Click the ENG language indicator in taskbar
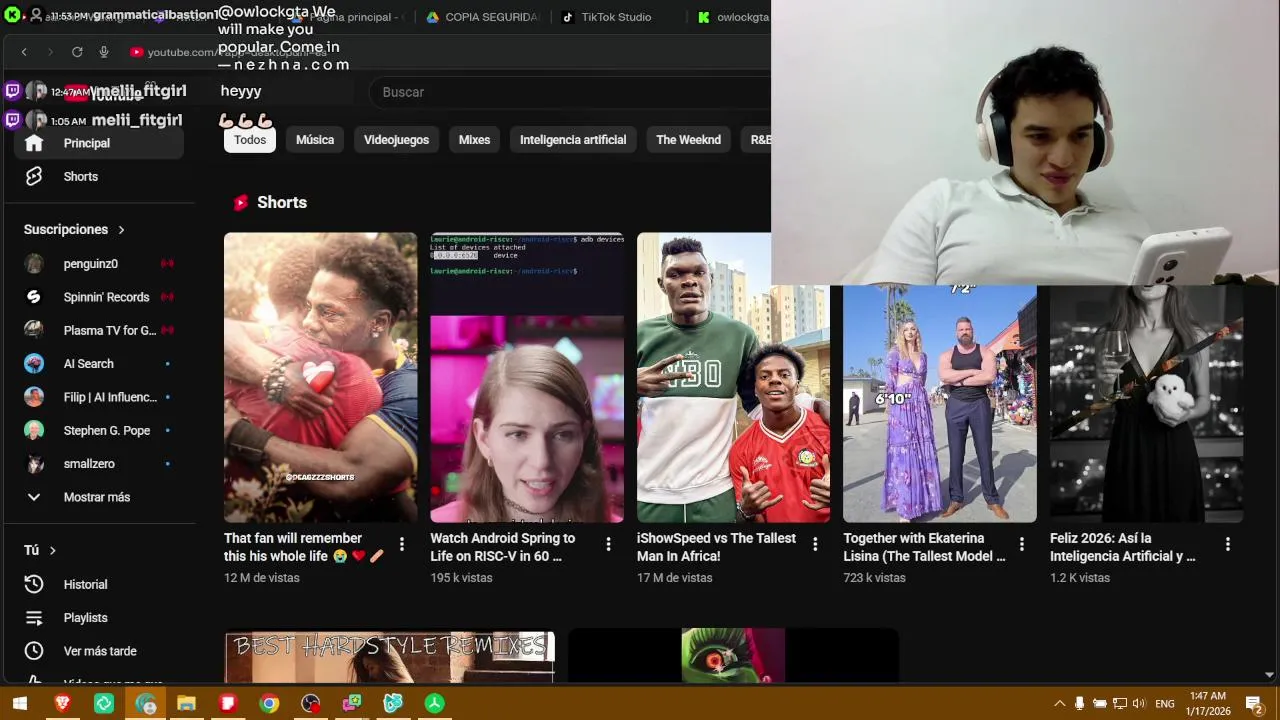1280x720 pixels. click(1165, 704)
